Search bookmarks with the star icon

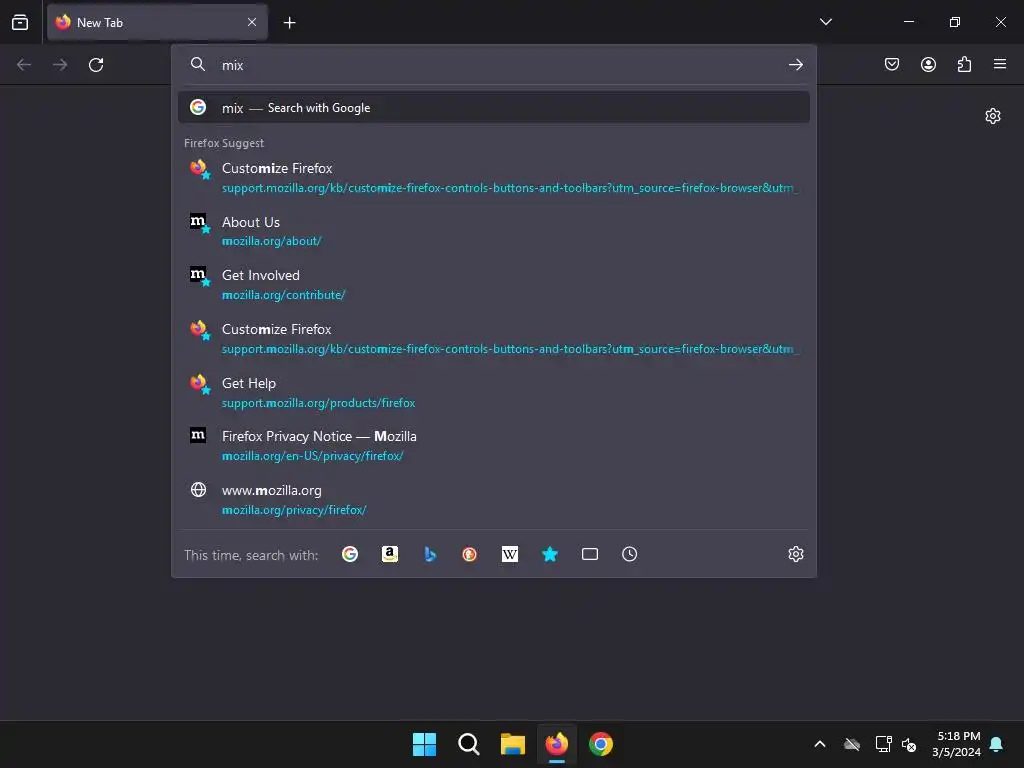coord(550,554)
